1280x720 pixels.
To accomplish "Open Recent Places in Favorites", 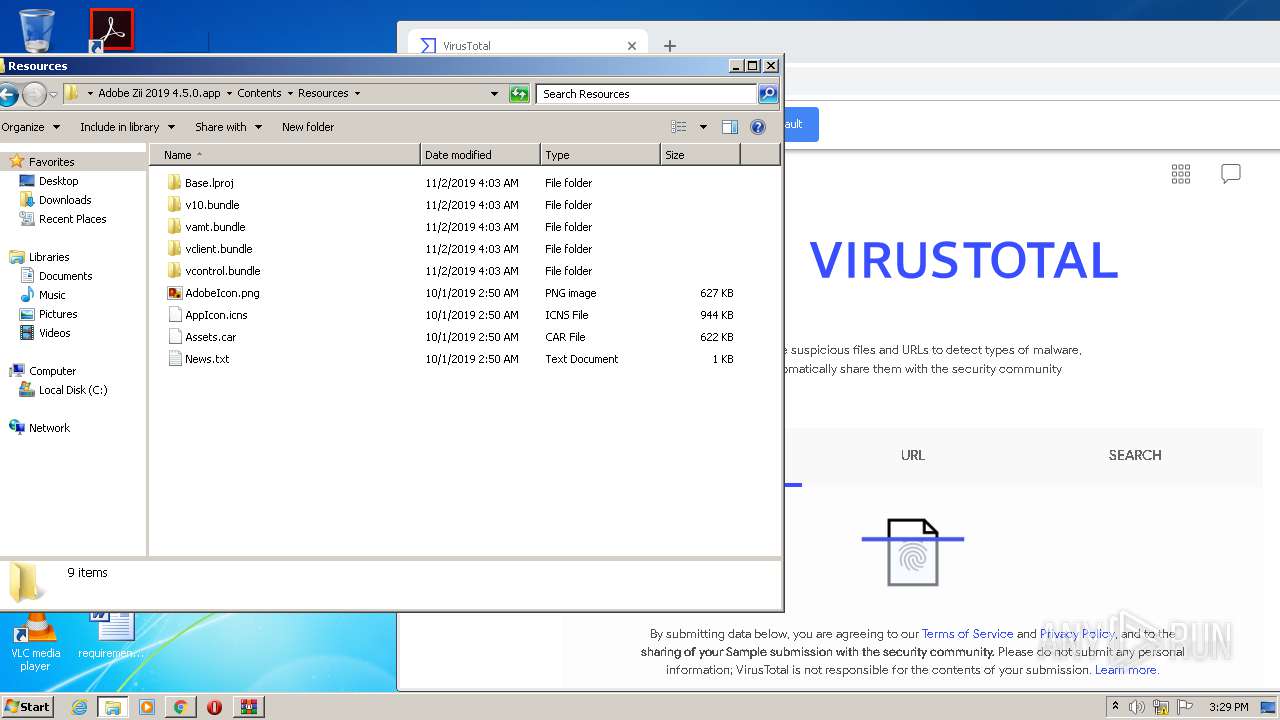I will tap(72, 219).
